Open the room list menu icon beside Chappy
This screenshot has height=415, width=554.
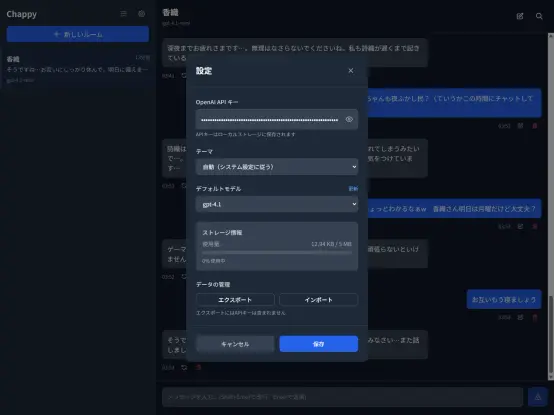pyautogui.click(x=123, y=14)
